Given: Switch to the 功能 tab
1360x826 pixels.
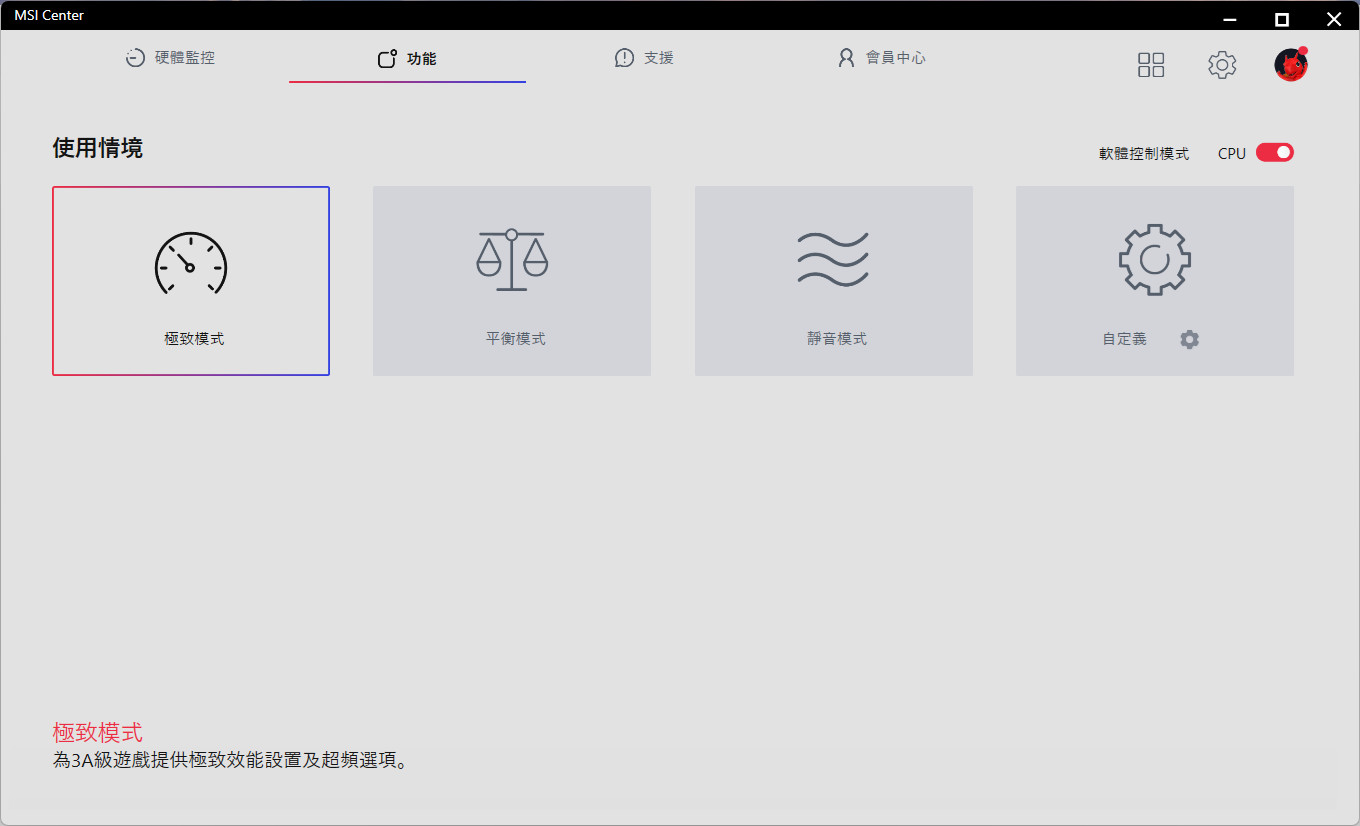Looking at the screenshot, I should click(421, 59).
